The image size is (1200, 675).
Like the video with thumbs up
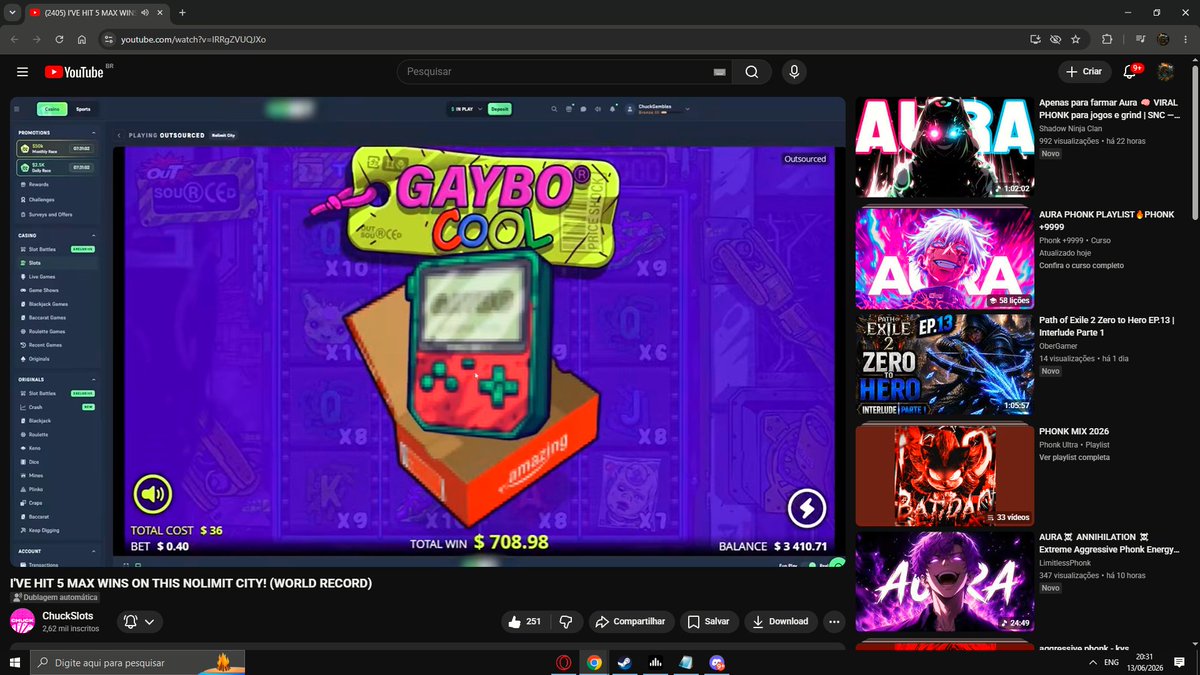tap(525, 622)
